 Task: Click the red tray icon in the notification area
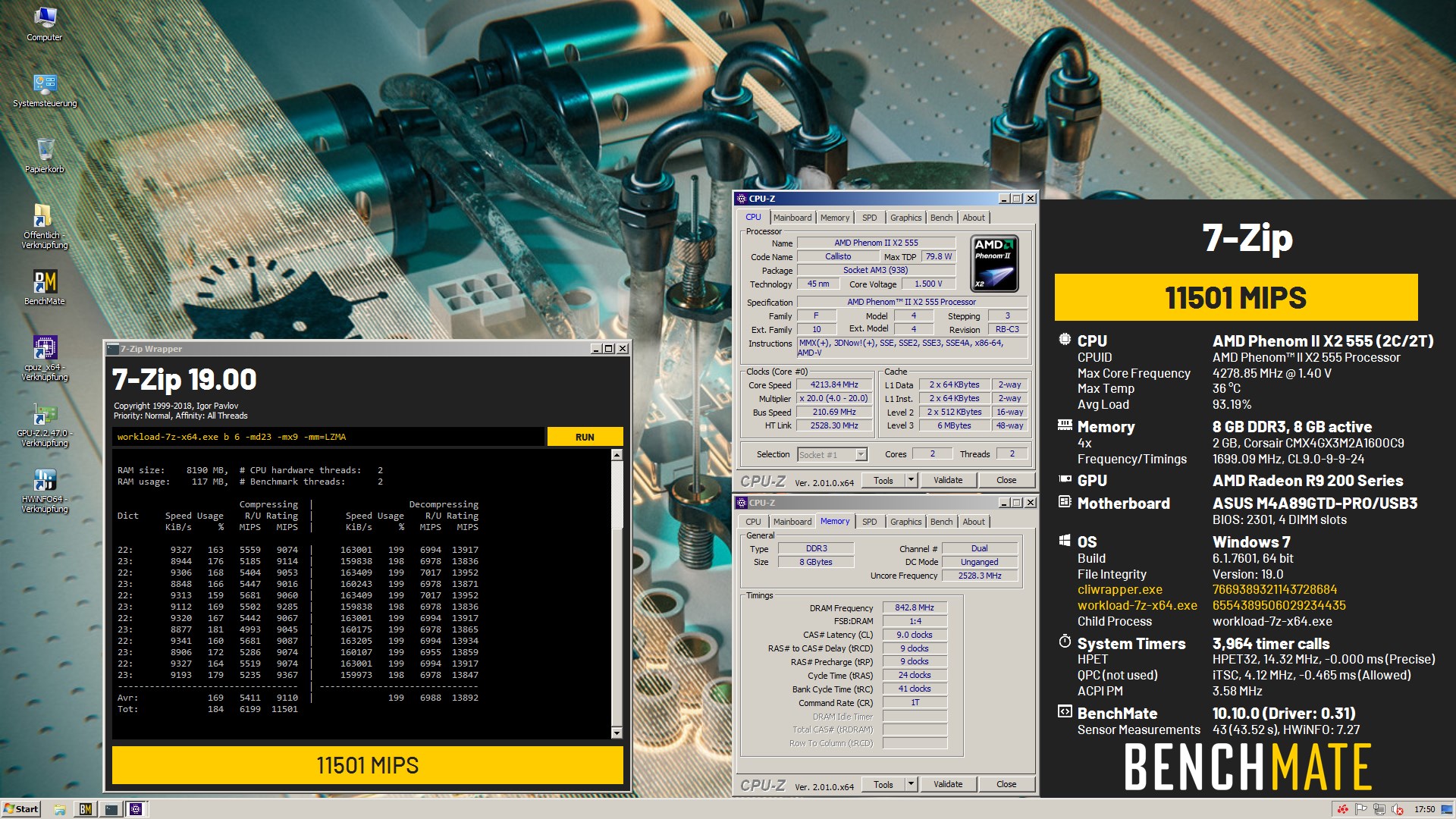coord(1342,809)
